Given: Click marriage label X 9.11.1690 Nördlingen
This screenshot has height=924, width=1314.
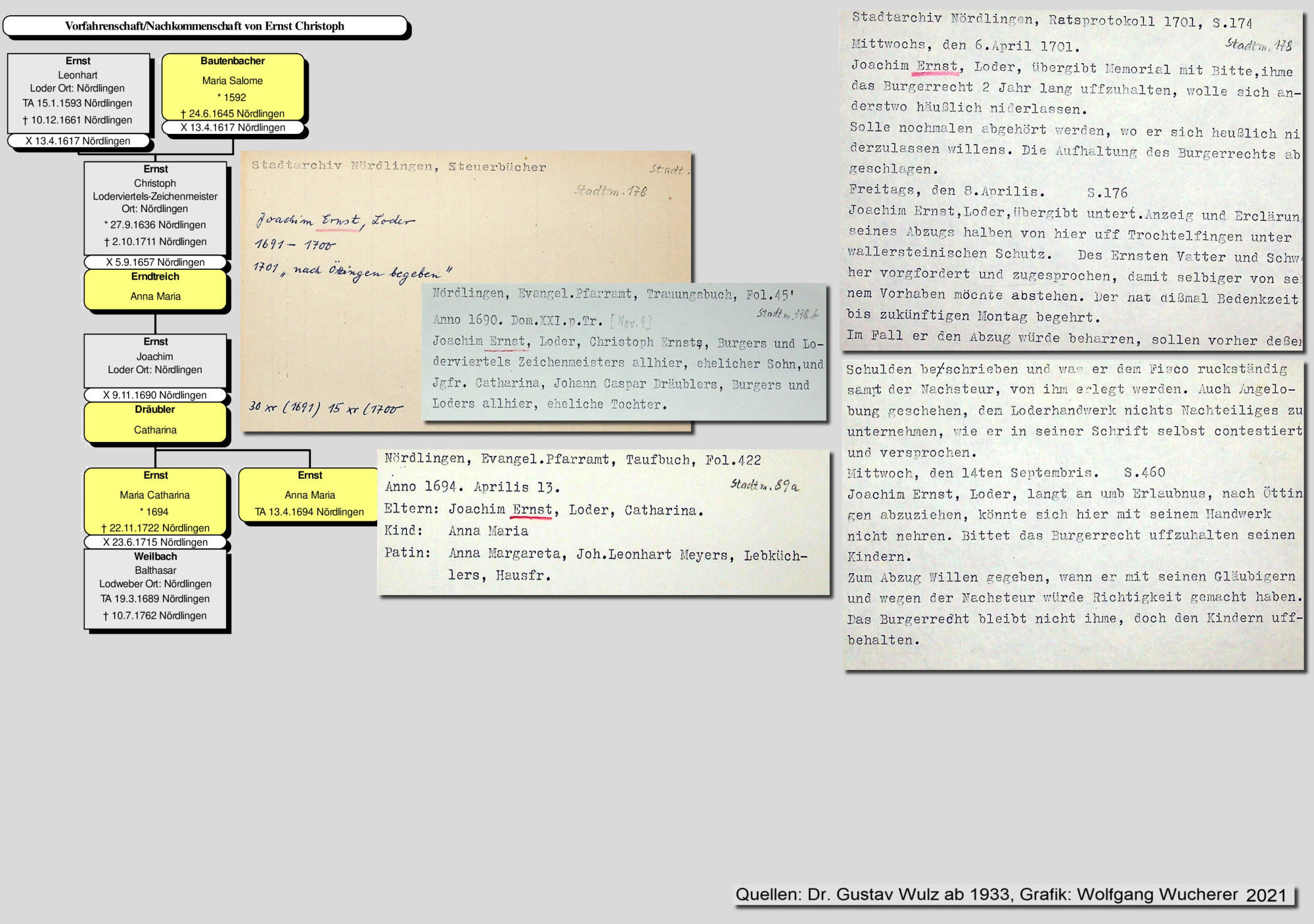Looking at the screenshot, I should click(155, 395).
